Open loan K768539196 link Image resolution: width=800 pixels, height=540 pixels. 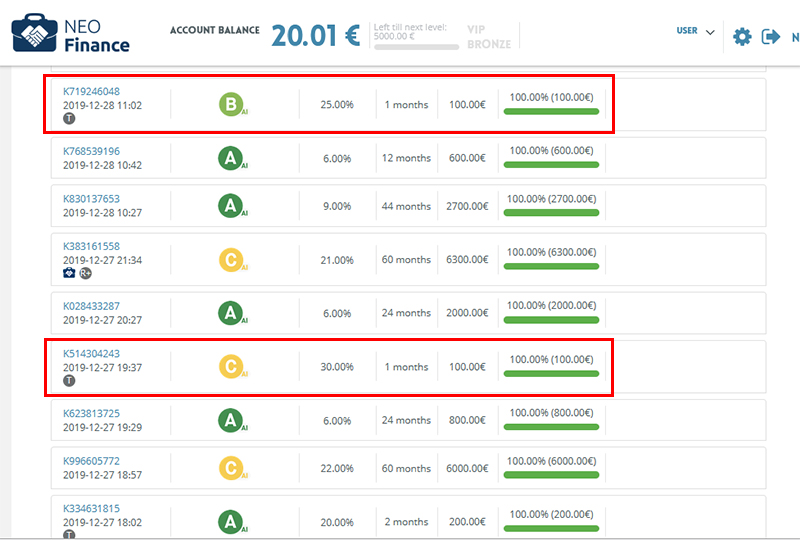91,151
